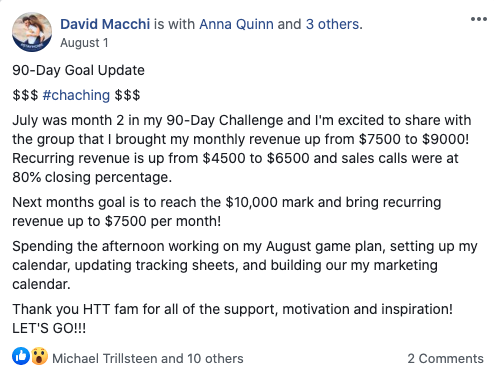494x378 pixels.
Task: Open David Macchi's profile picture
Action: [x=32, y=32]
